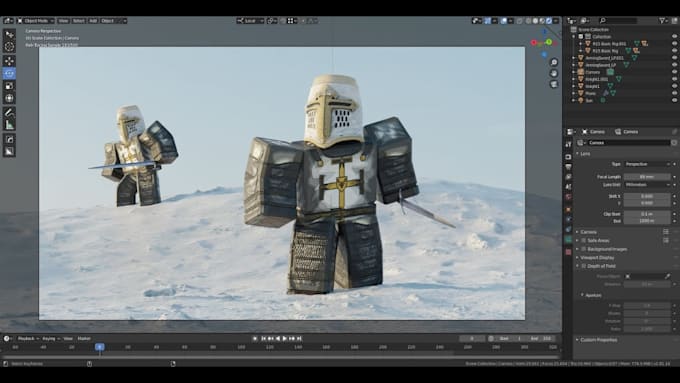The height and width of the screenshot is (383, 680).
Task: Open the Object Mode dropdown
Action: 36,20
